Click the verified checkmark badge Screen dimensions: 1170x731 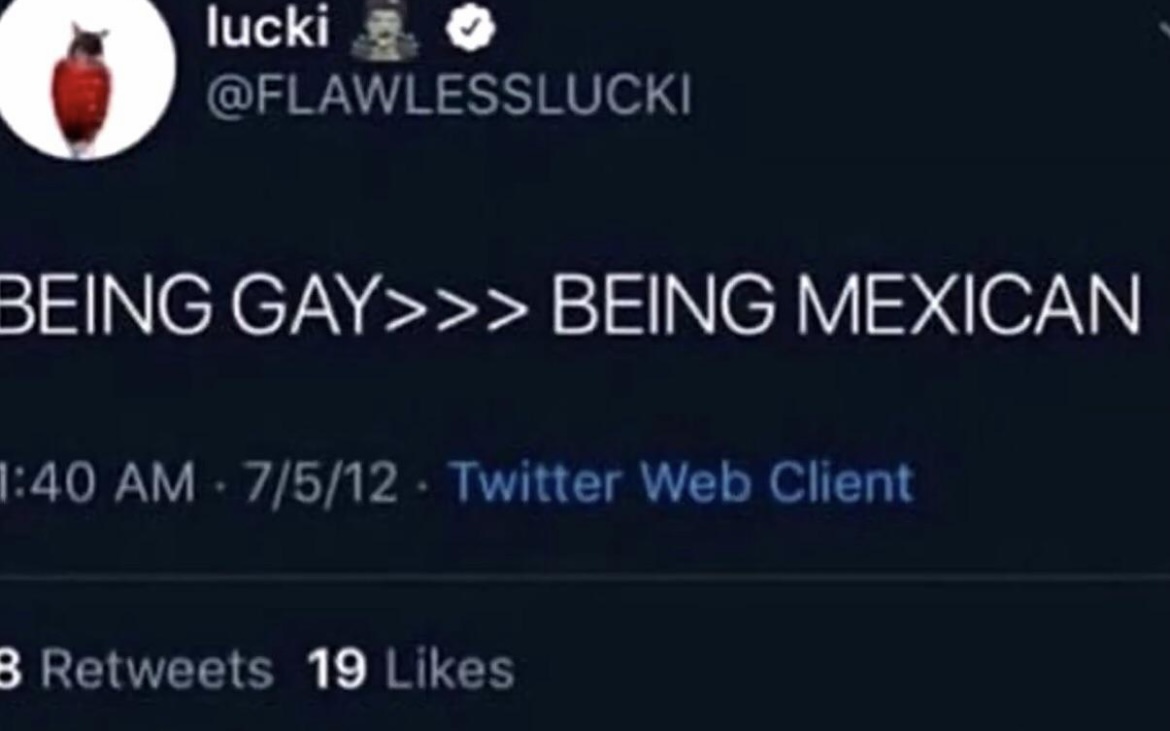[x=470, y=29]
